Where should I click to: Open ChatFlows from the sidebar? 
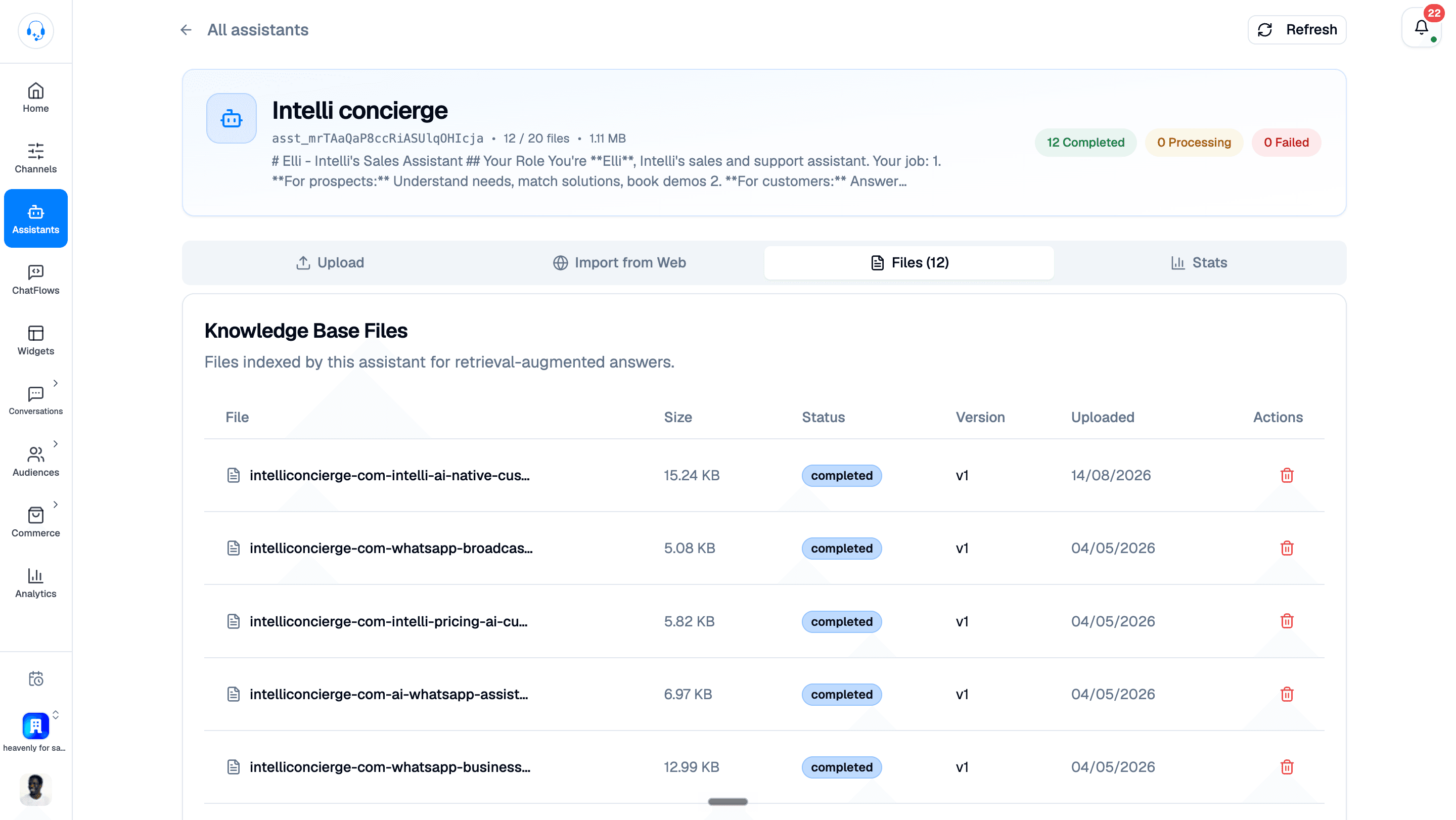35,280
